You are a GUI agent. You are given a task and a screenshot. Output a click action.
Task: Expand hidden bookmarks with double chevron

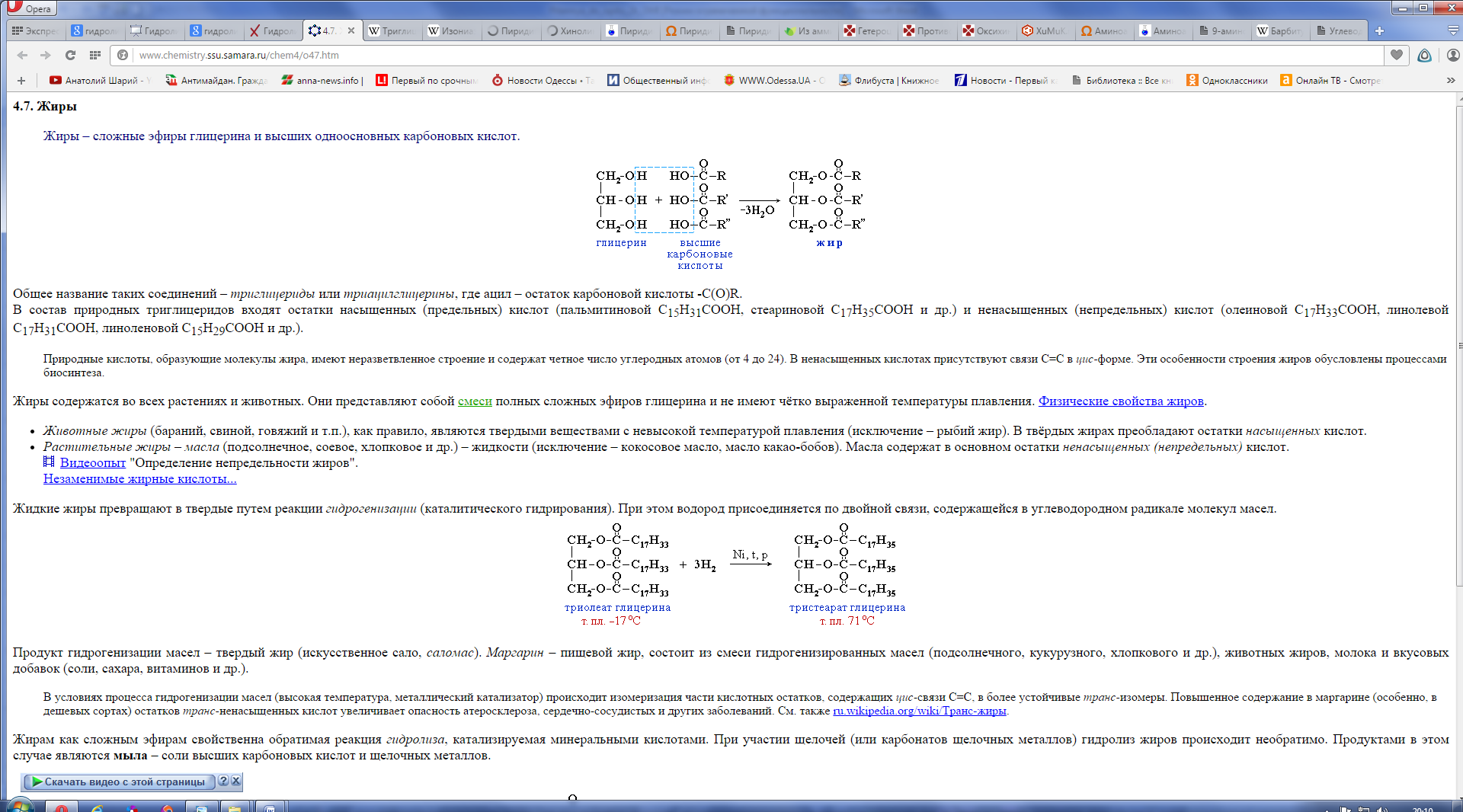coord(1450,81)
